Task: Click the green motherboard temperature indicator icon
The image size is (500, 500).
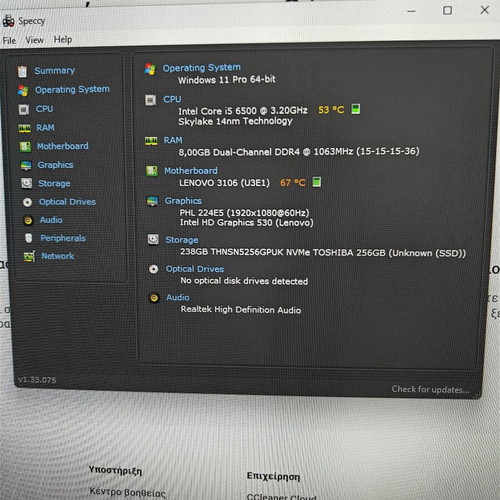Action: (x=317, y=182)
